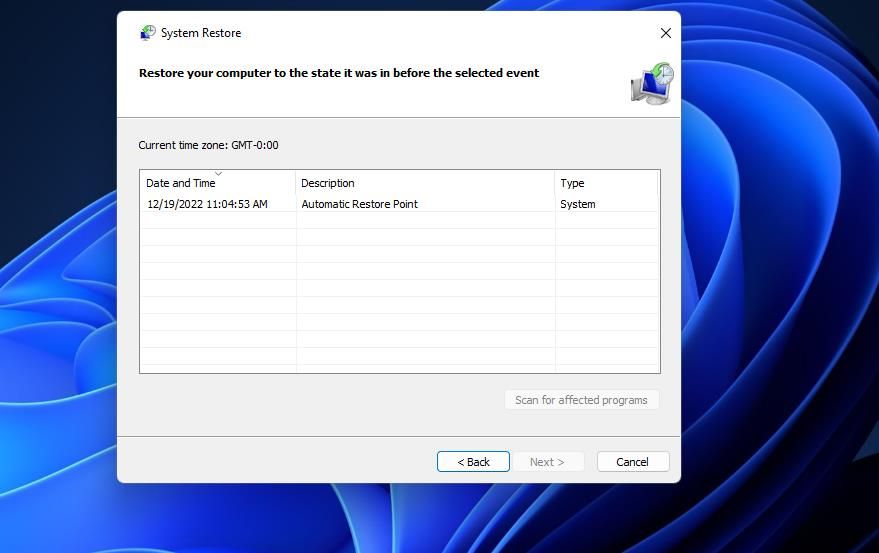
Task: Click the large System Restore monitor clock icon
Action: click(652, 84)
